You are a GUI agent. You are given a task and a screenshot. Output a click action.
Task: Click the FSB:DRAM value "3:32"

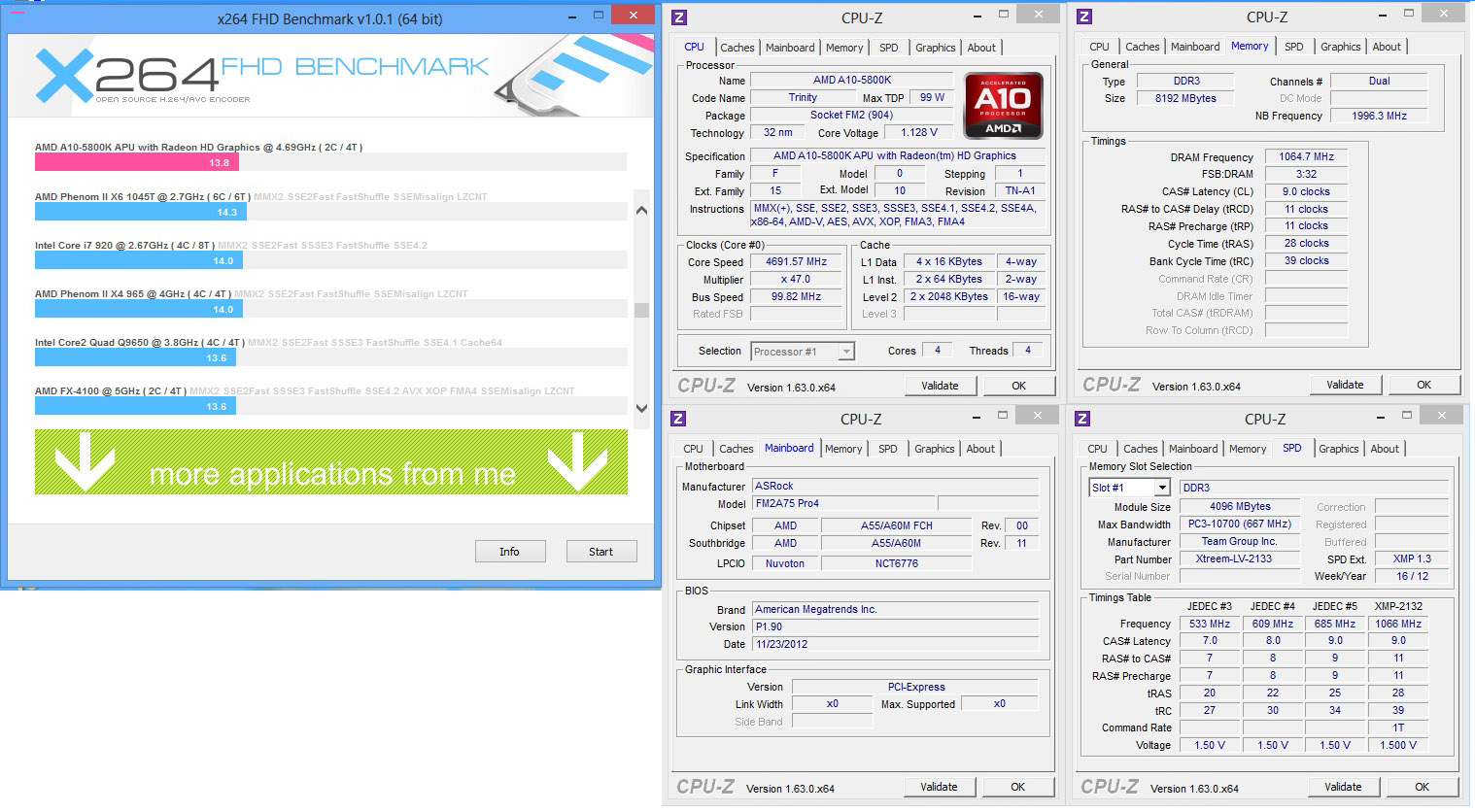click(1307, 174)
